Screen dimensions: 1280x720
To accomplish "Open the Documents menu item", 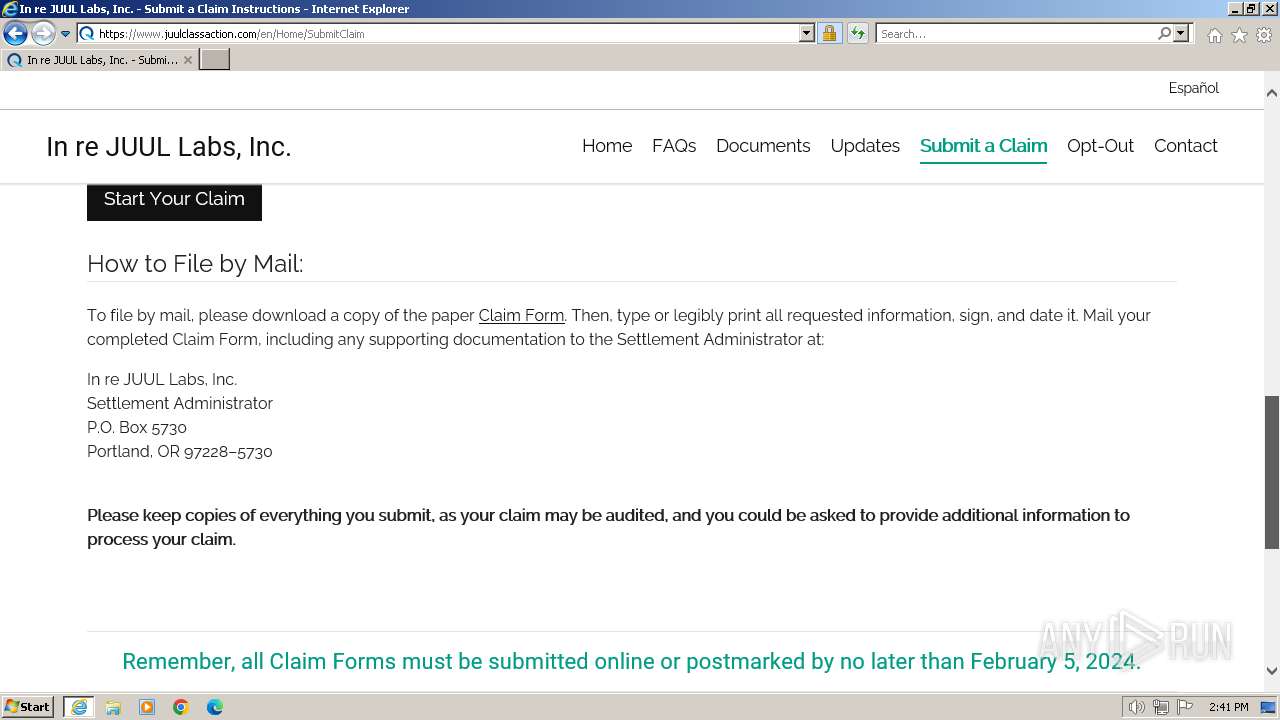I will pos(763,146).
